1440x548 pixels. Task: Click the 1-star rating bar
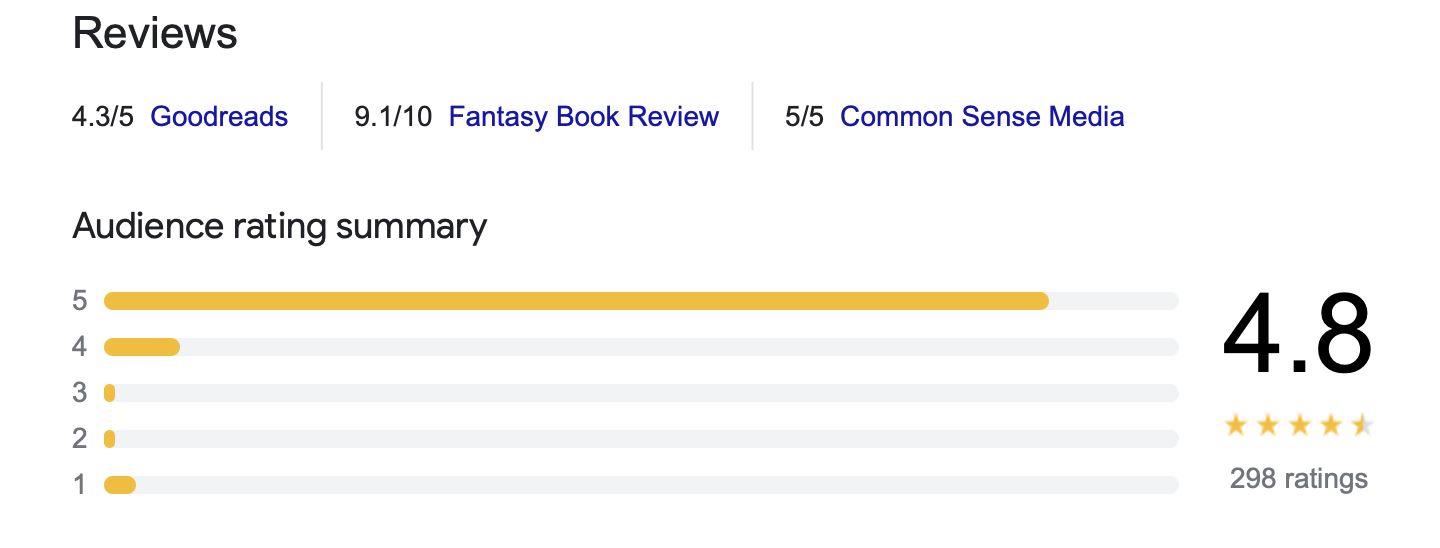click(x=641, y=485)
